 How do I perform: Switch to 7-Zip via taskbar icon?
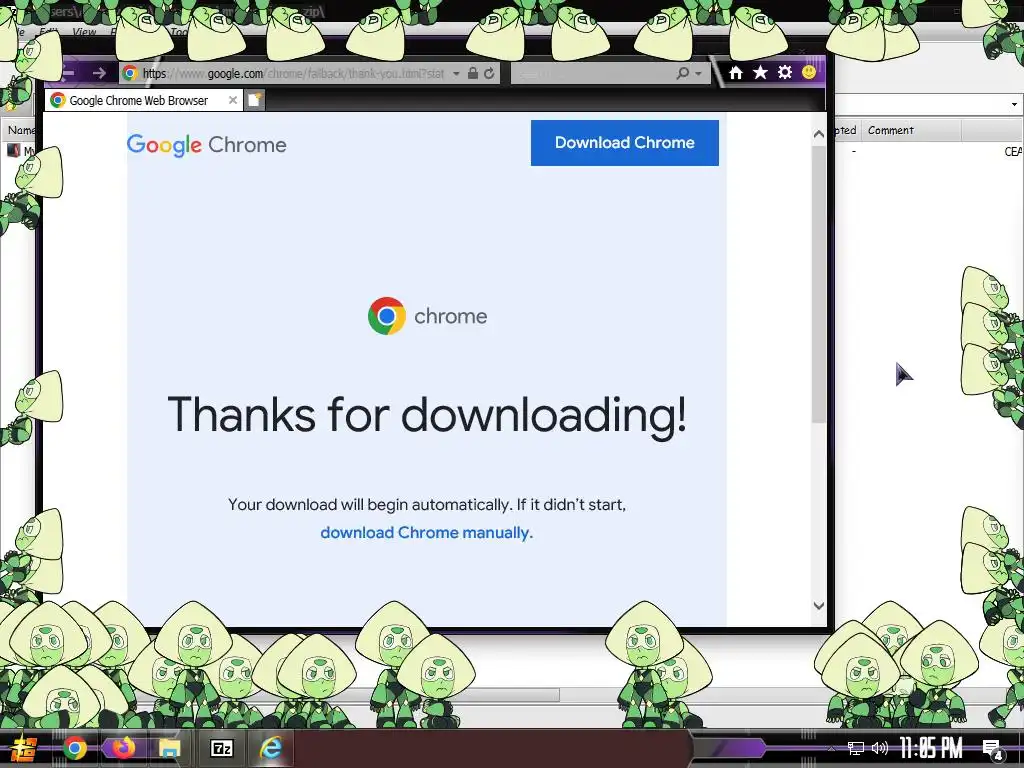(221, 748)
